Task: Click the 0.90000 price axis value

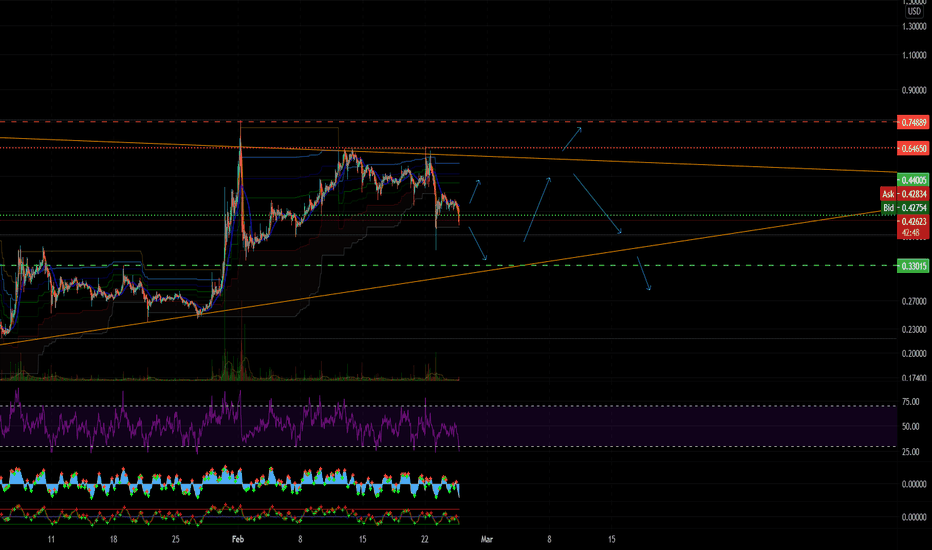Action: [x=914, y=90]
